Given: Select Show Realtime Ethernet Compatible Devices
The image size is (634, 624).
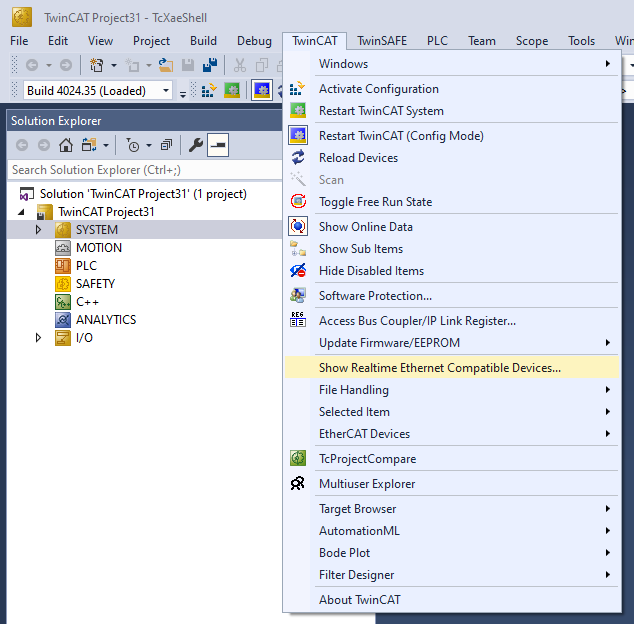Looking at the screenshot, I should (x=439, y=368).
